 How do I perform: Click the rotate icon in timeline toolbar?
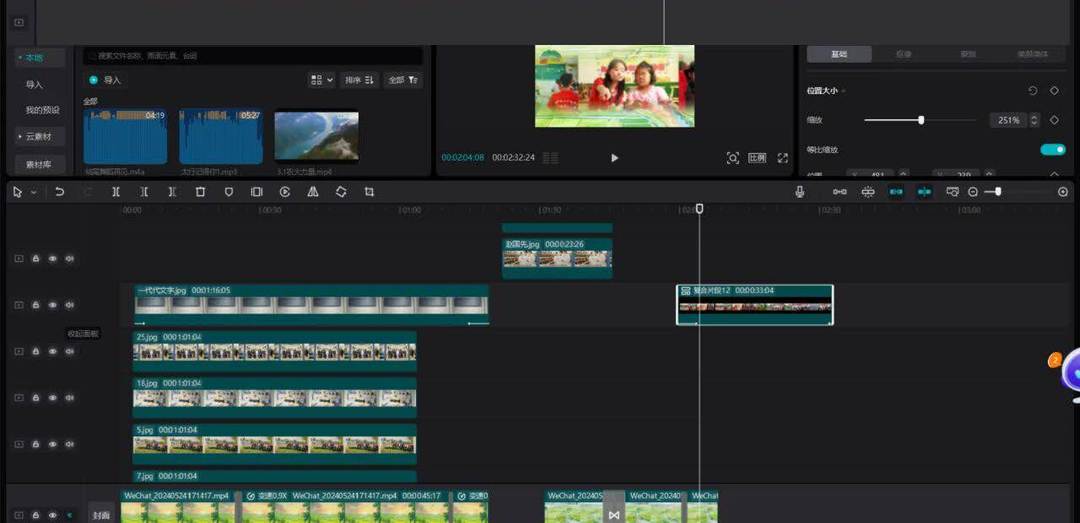341,192
